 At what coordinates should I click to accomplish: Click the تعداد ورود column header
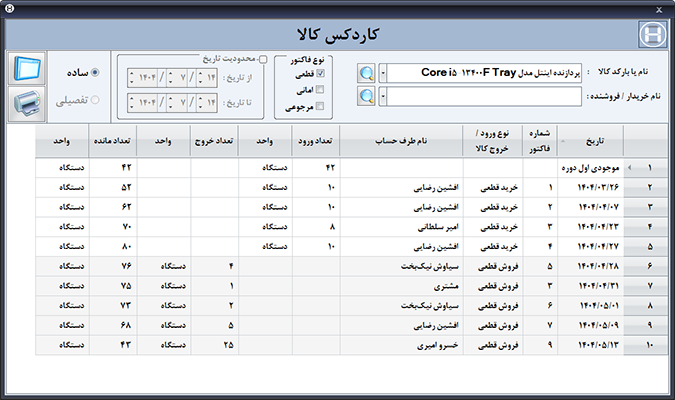(x=316, y=141)
